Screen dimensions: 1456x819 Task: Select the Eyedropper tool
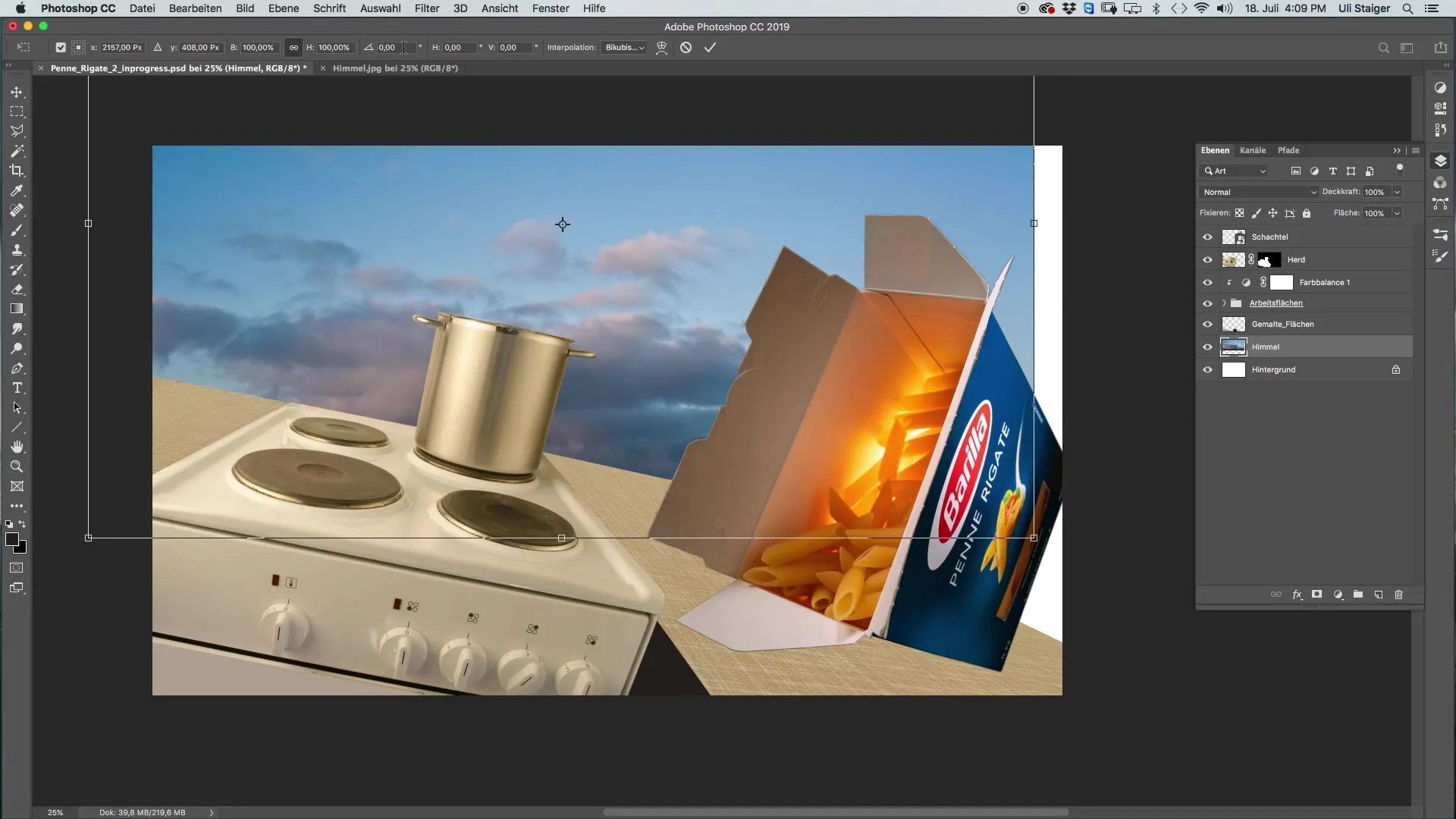(x=17, y=190)
